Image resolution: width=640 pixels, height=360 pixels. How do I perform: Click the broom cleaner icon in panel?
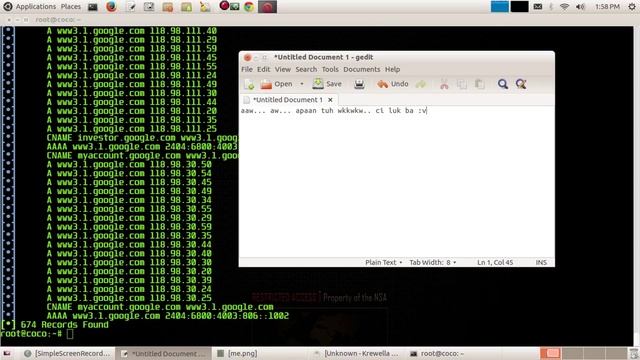205,7
